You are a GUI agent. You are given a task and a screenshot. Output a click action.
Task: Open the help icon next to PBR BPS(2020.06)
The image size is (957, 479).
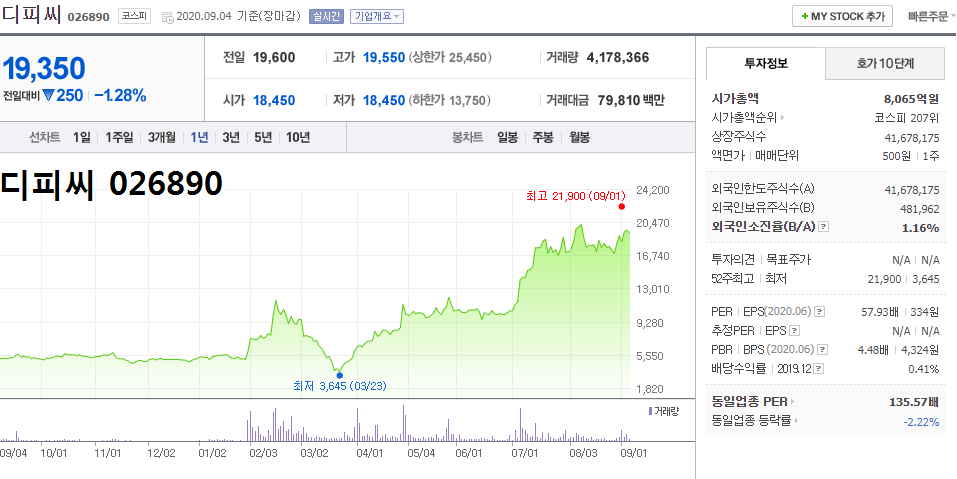point(823,350)
